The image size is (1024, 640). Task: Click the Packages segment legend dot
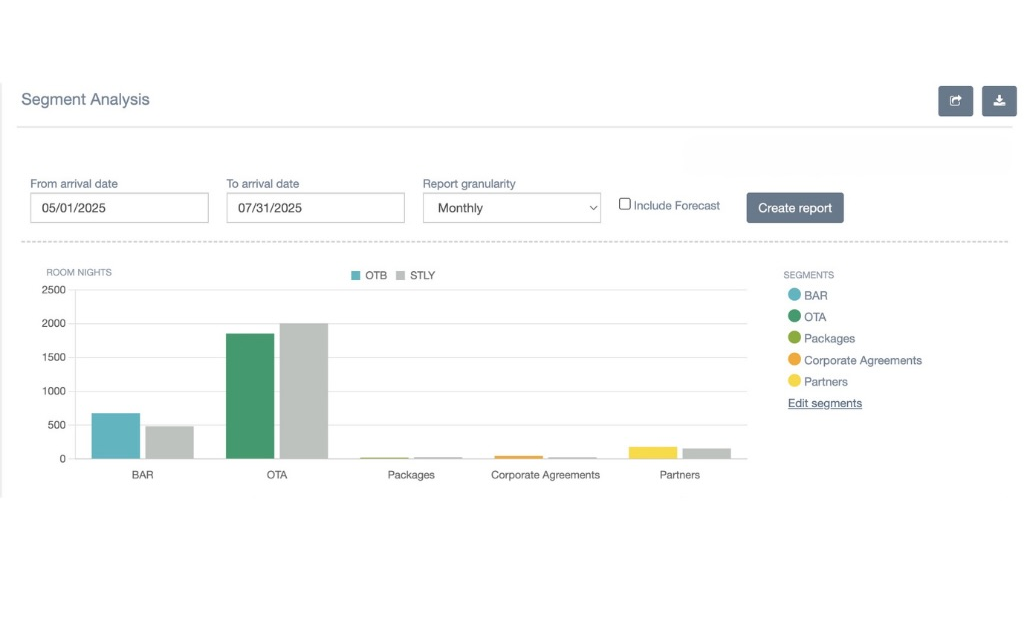pyautogui.click(x=794, y=338)
